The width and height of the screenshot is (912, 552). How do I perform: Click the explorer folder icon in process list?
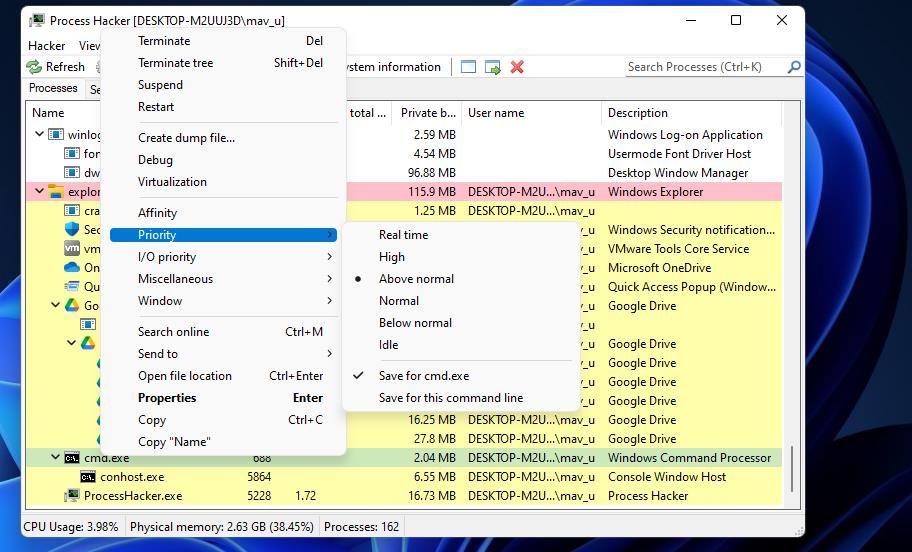56,191
